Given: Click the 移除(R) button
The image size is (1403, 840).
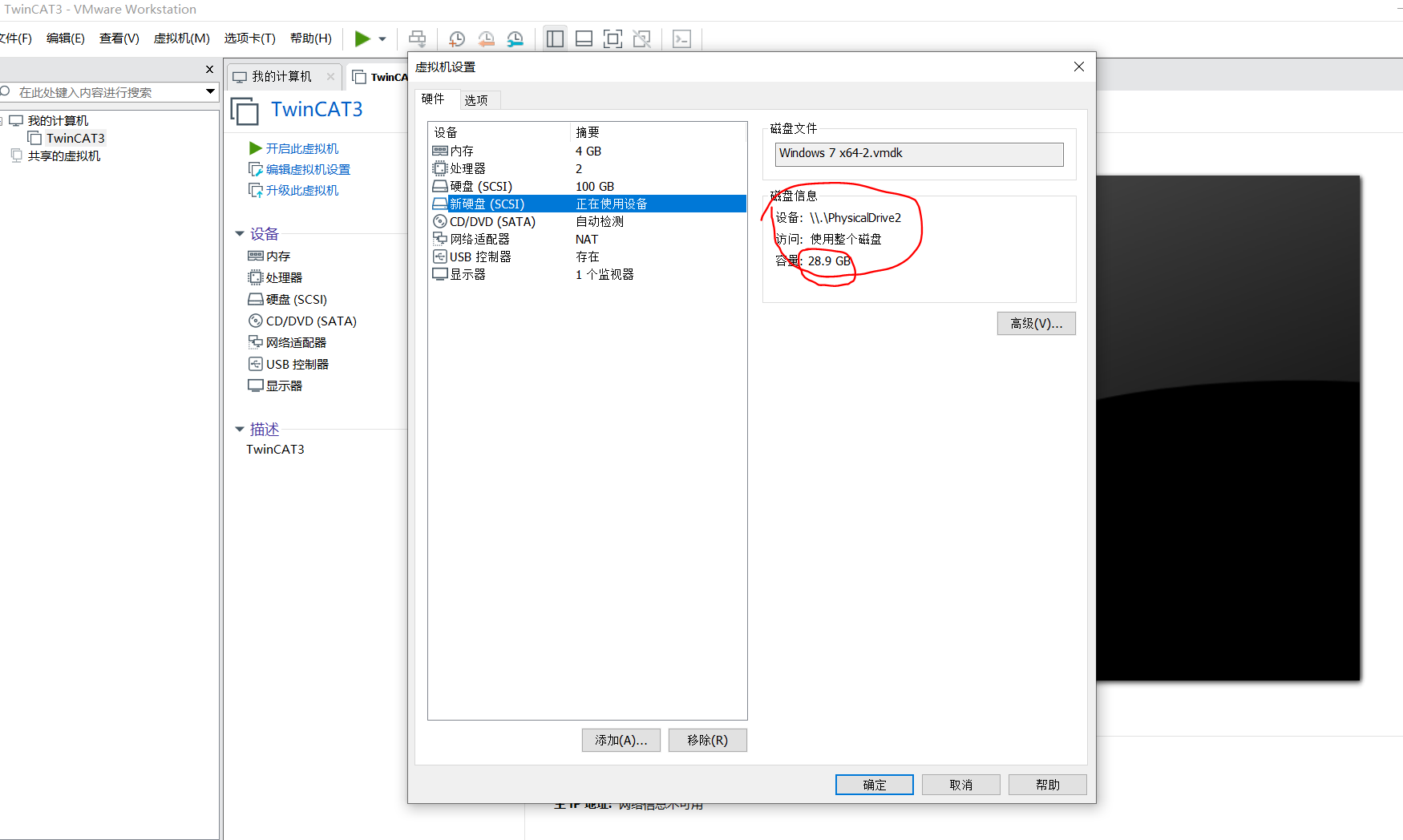Looking at the screenshot, I should point(708,740).
